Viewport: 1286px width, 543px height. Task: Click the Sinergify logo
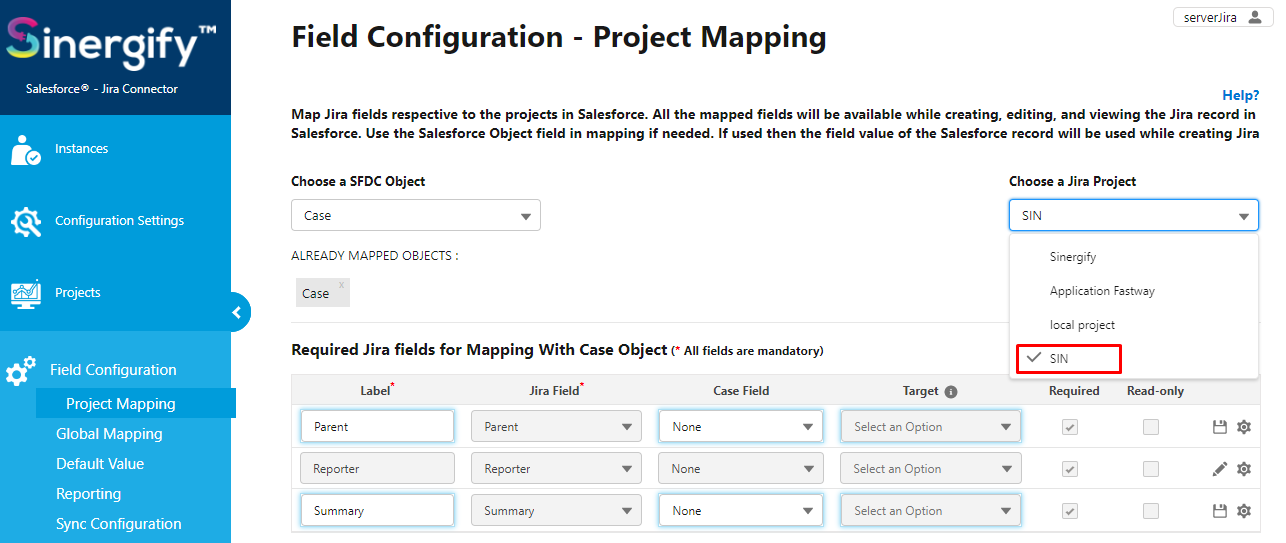pos(111,43)
